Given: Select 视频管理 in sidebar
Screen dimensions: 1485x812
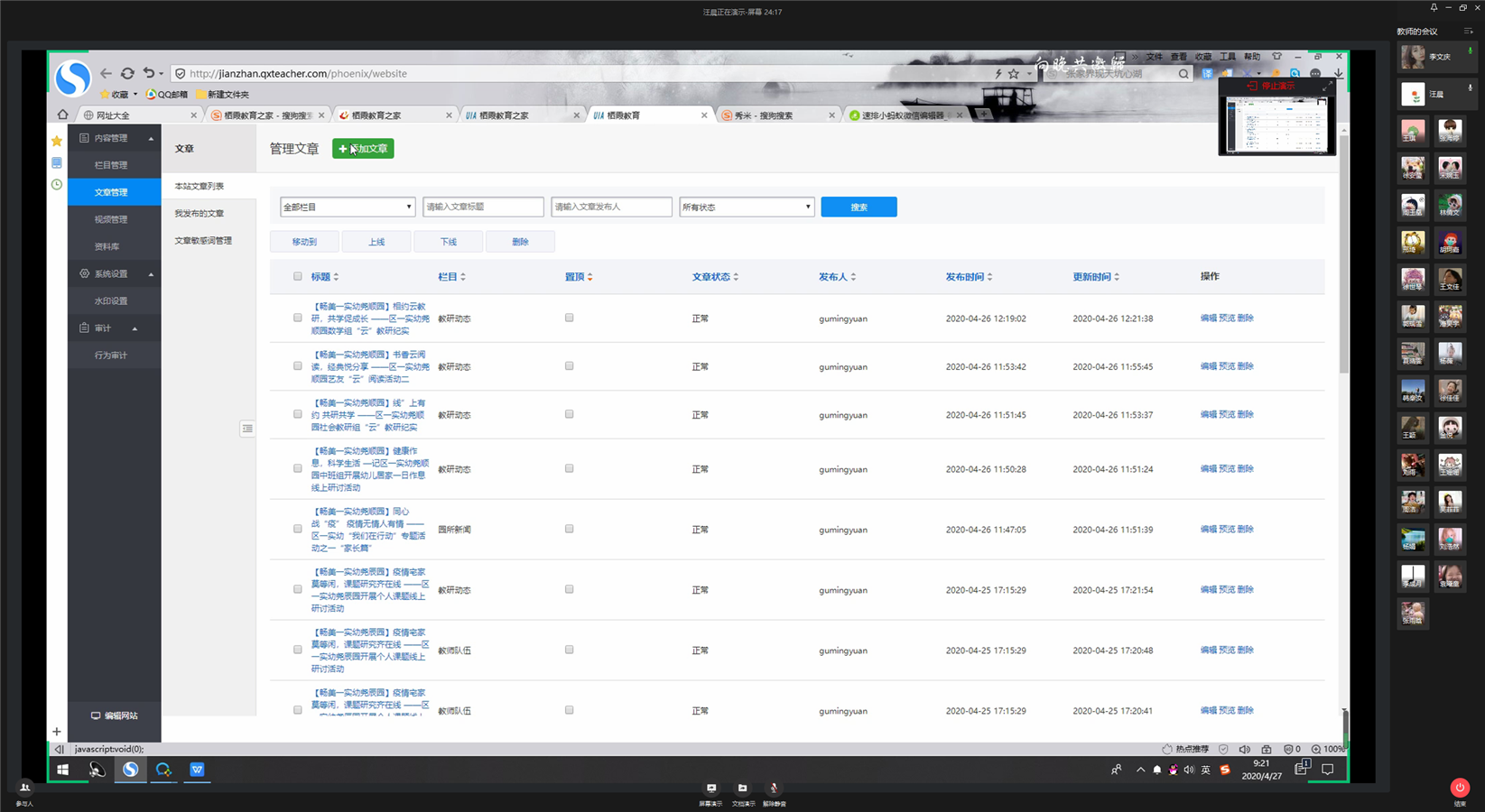Looking at the screenshot, I should pos(115,219).
